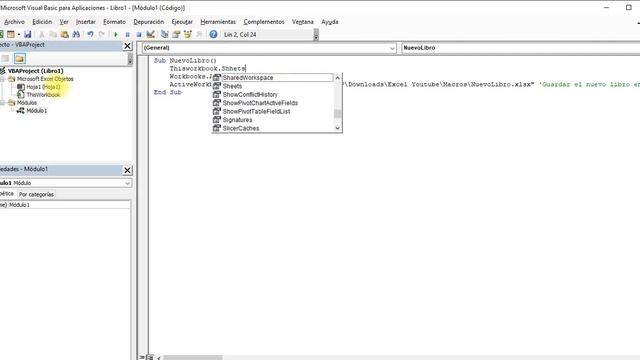
Task: Click the greyed-out Toolbox icon
Action: click(x=199, y=35)
